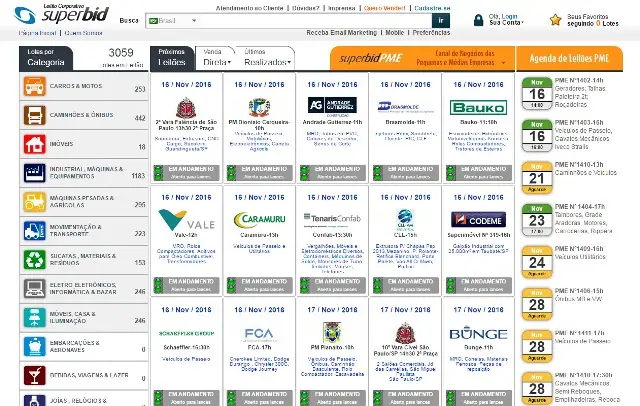640x406 pixels.
Task: Open the Industrial, Máquinas & Equipamentos icon
Action: tap(34, 173)
